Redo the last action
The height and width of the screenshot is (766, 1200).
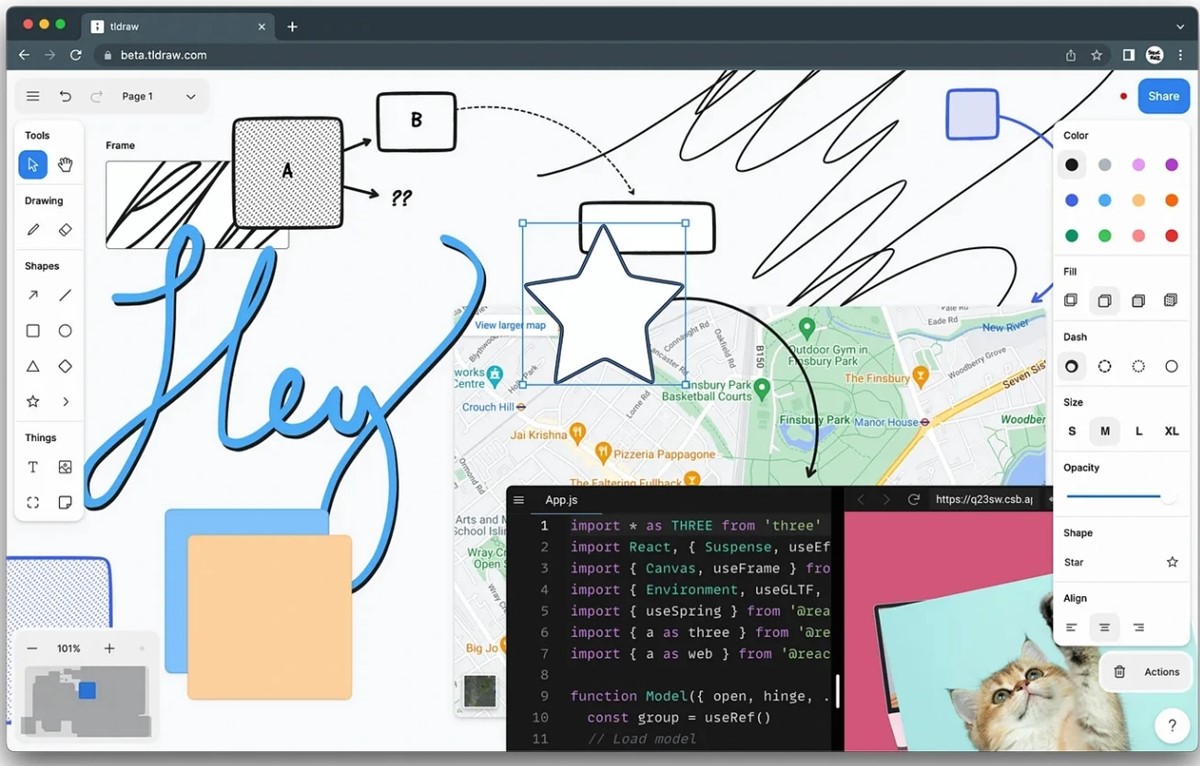pos(97,96)
